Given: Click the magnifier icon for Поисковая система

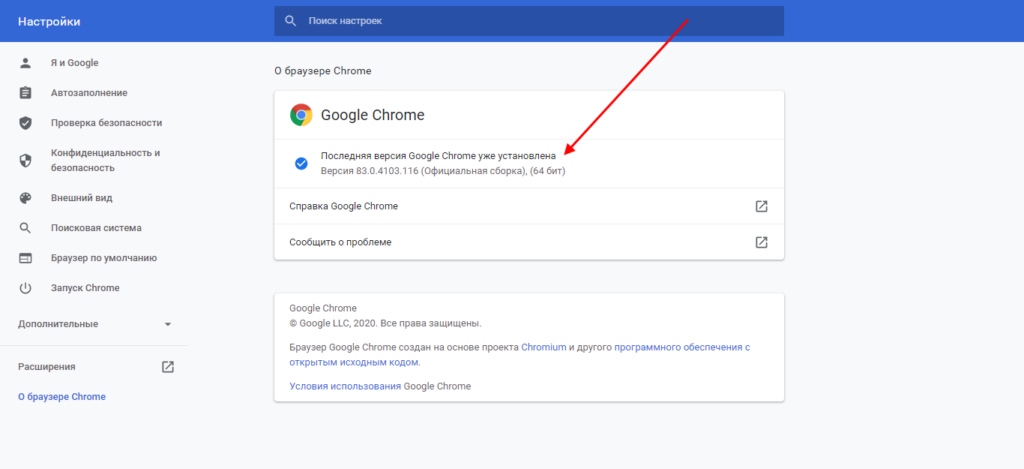Looking at the screenshot, I should click(x=26, y=228).
